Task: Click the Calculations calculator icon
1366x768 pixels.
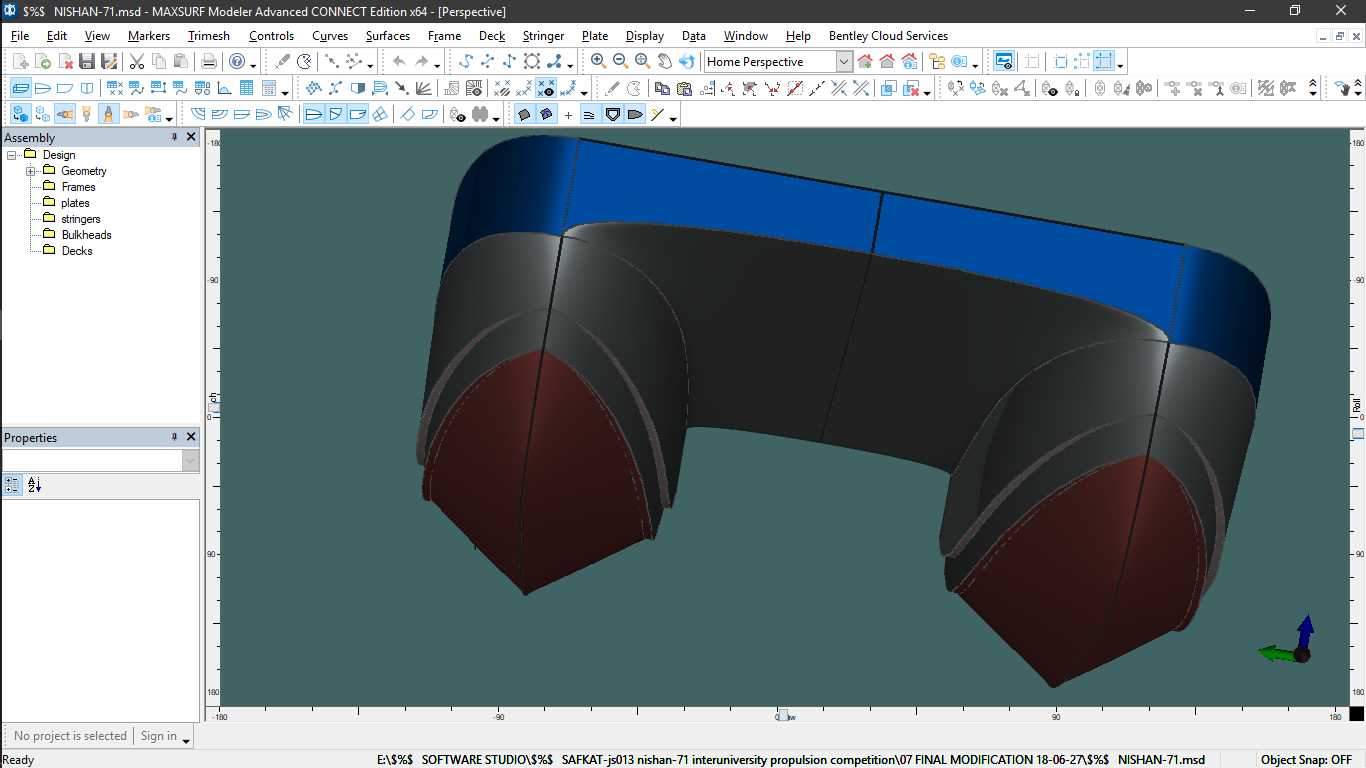Action: [x=268, y=88]
